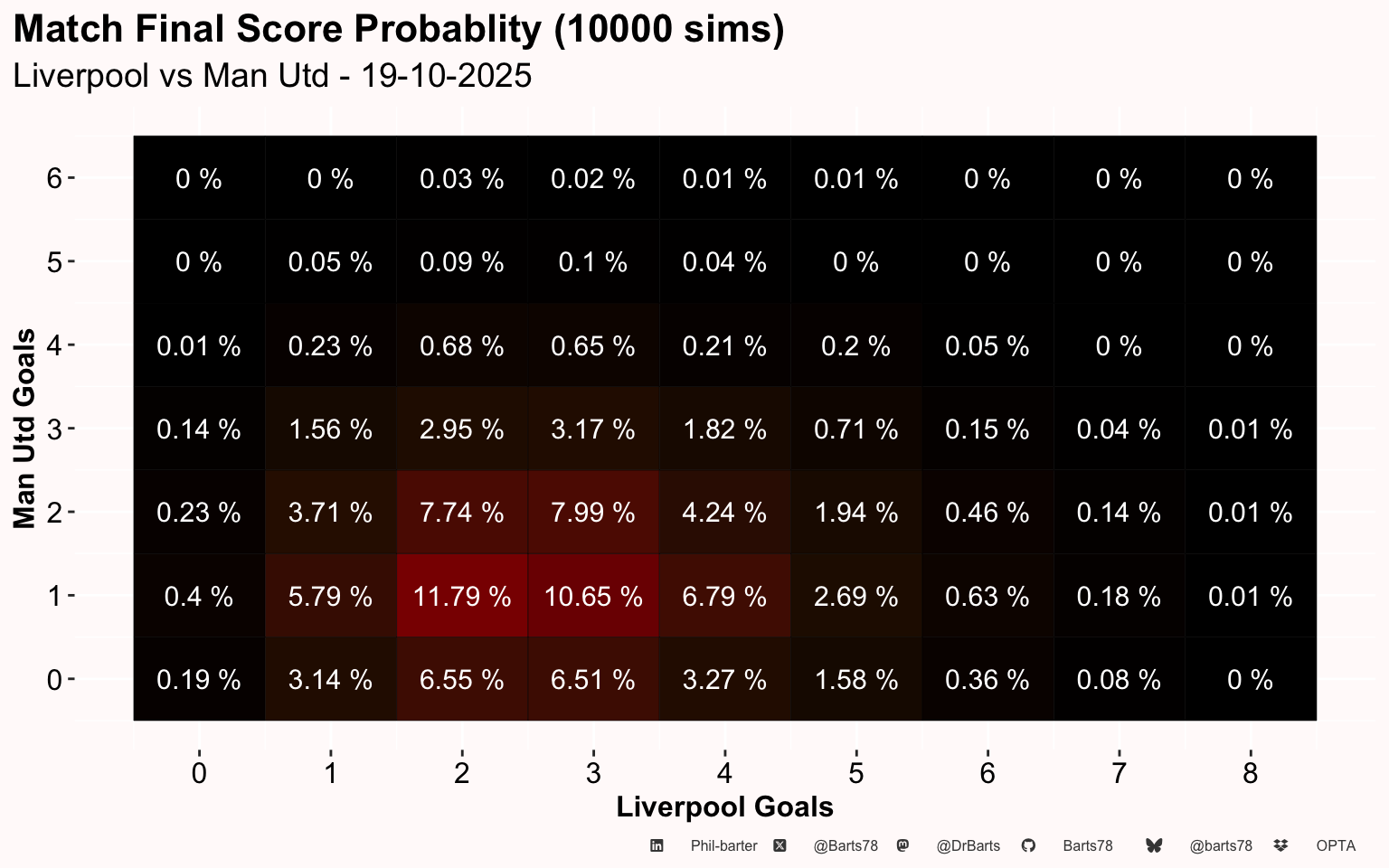Click the capitalized @Barts78 X handle
Image resolution: width=1389 pixels, height=868 pixels.
pyautogui.click(x=846, y=846)
